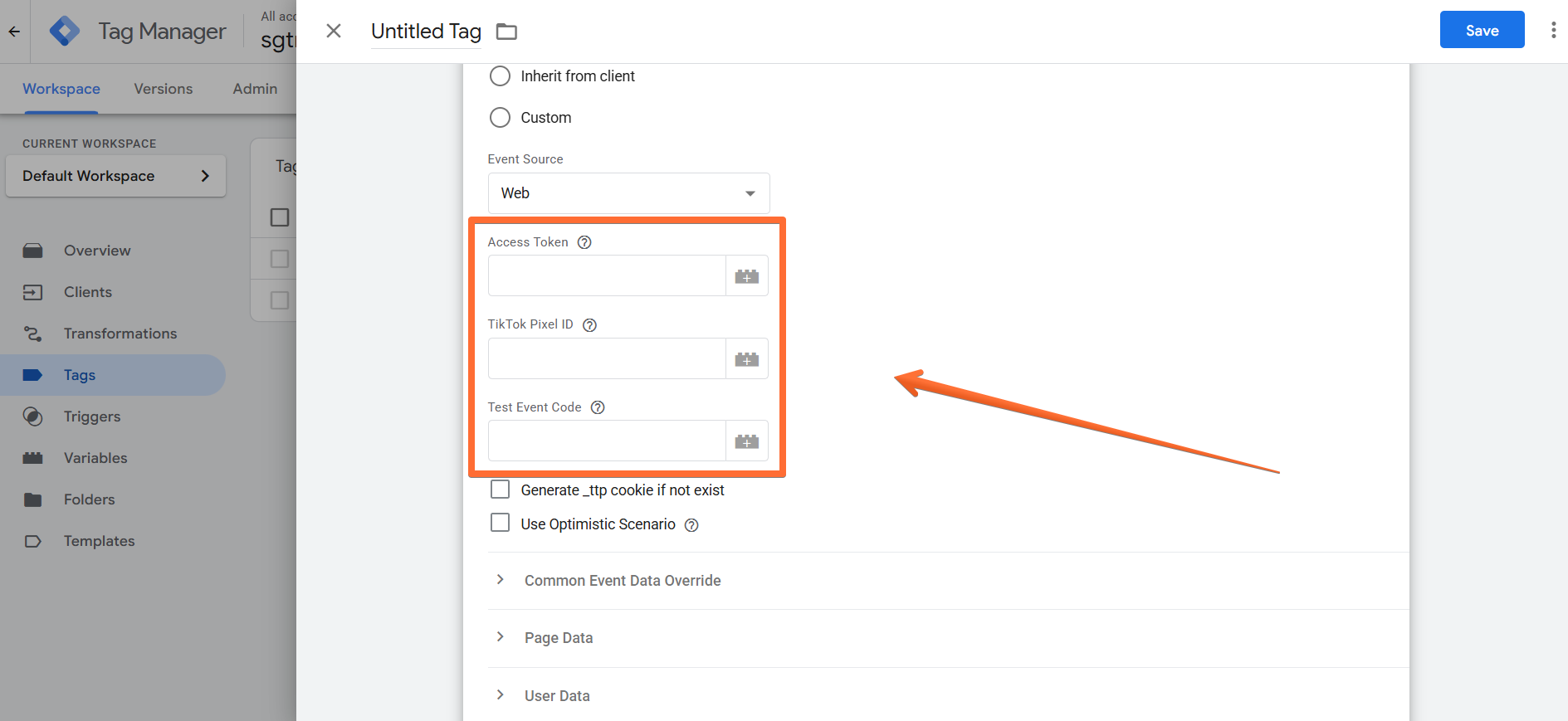This screenshot has height=721, width=1568.
Task: Click the Test Event Code help icon
Action: 598,407
